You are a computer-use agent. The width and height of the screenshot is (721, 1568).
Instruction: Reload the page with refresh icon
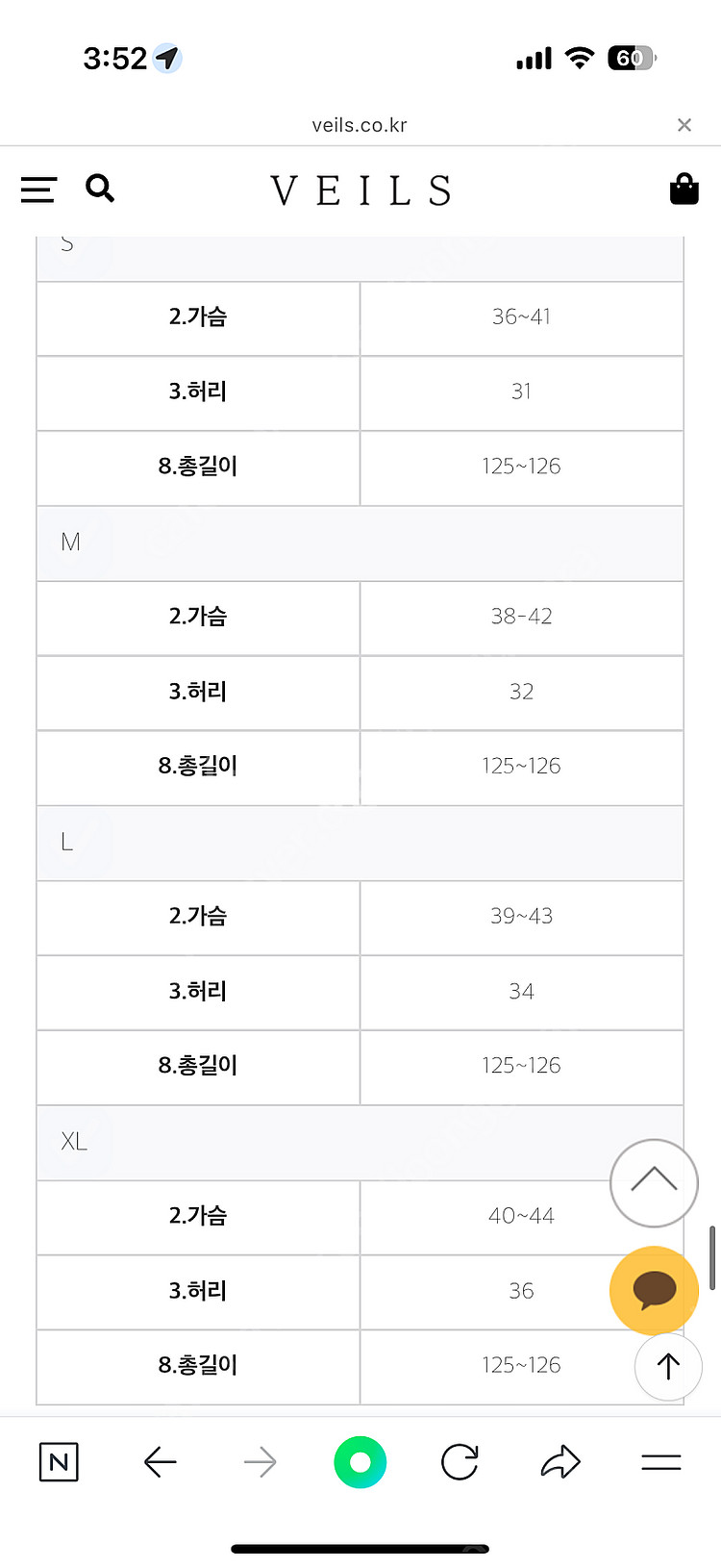(460, 1462)
